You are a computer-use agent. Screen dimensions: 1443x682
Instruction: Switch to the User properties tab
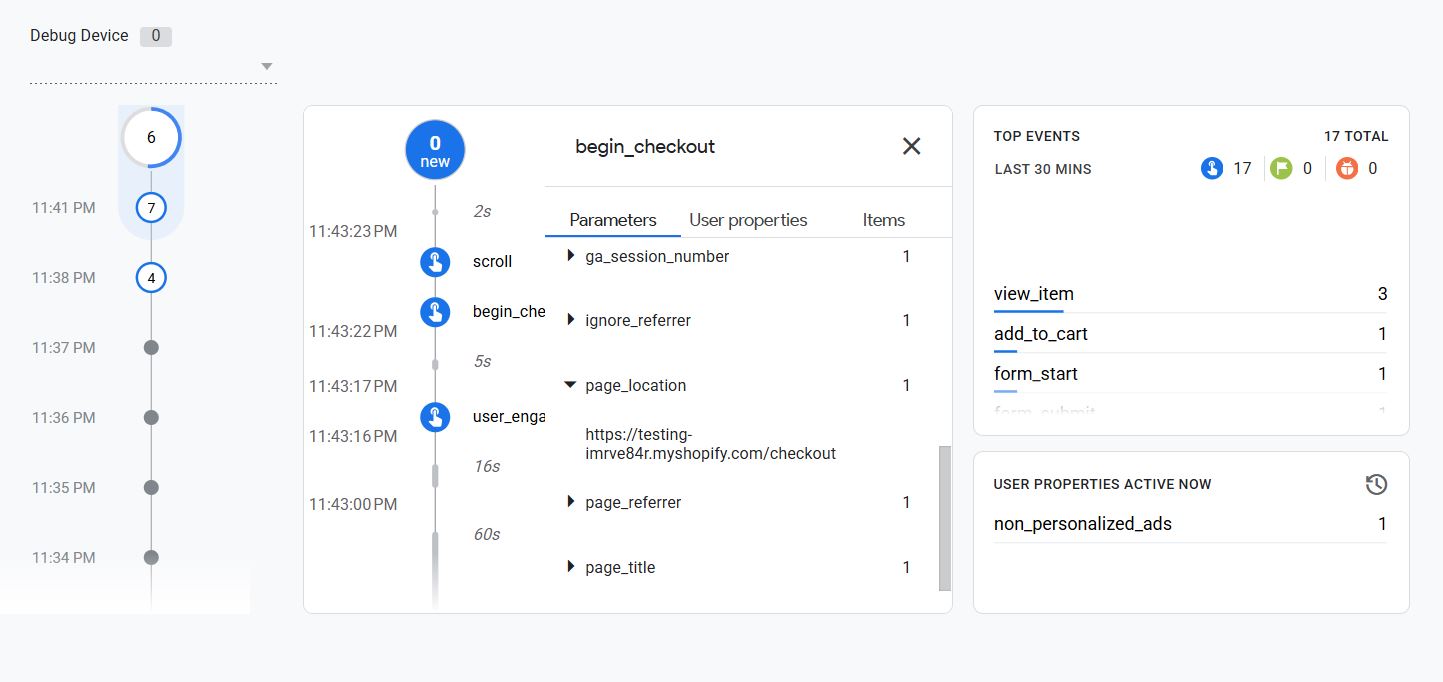coord(748,220)
